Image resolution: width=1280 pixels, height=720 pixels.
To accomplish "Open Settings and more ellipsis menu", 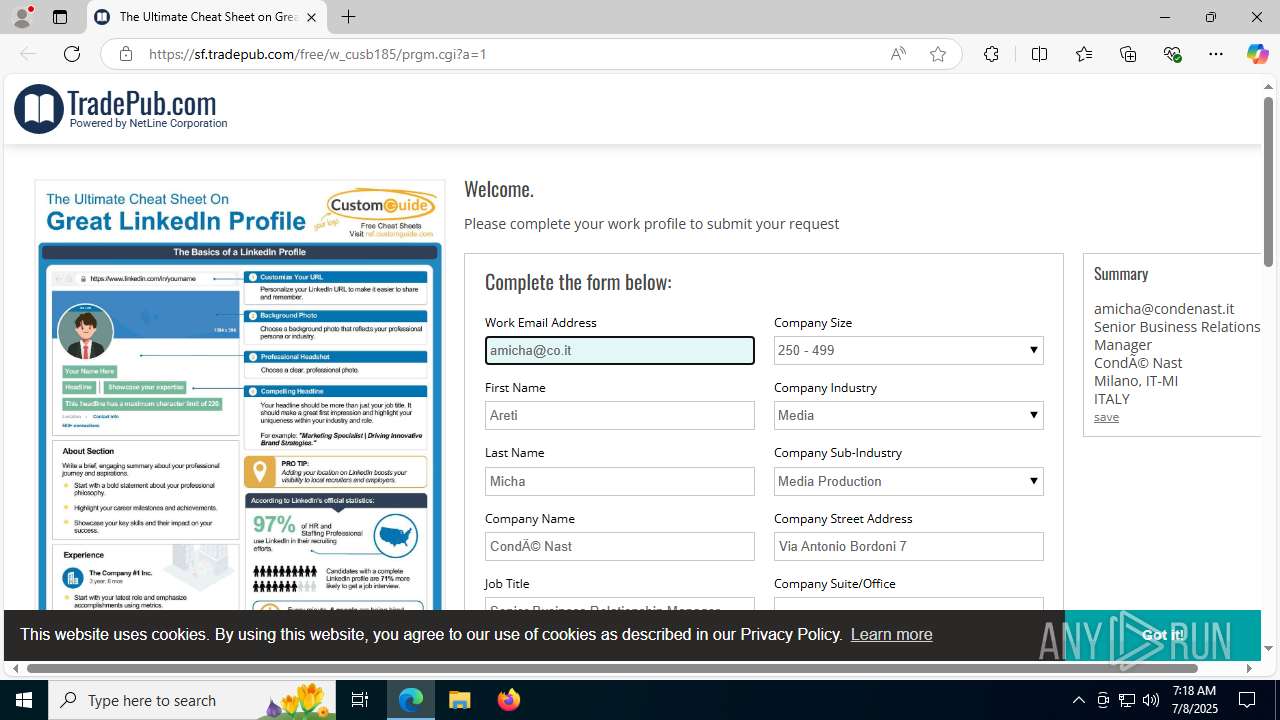I will [x=1216, y=54].
